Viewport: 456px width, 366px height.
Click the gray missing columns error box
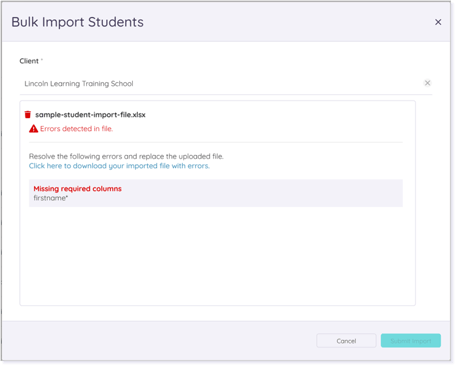216,193
